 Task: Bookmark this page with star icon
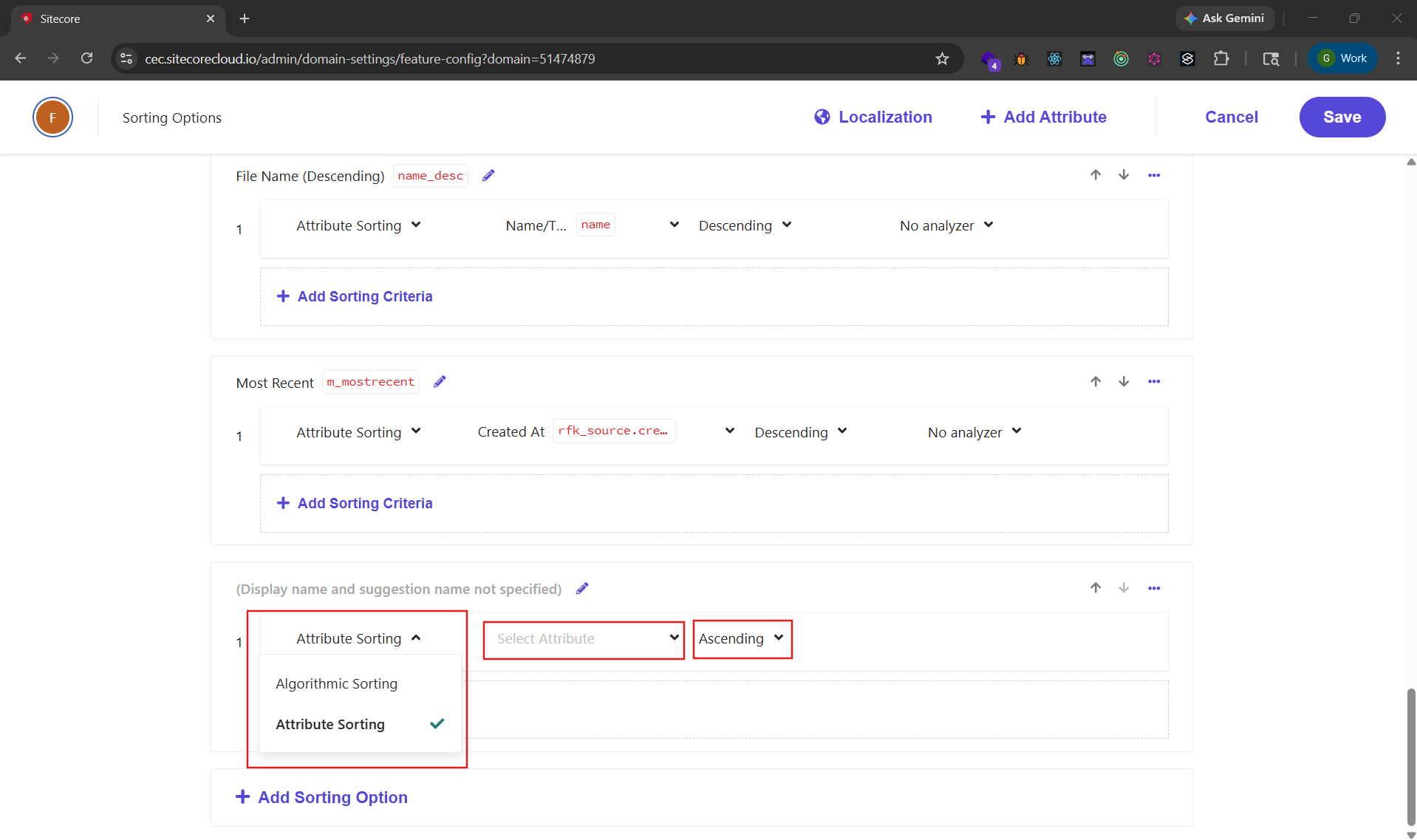coord(942,59)
